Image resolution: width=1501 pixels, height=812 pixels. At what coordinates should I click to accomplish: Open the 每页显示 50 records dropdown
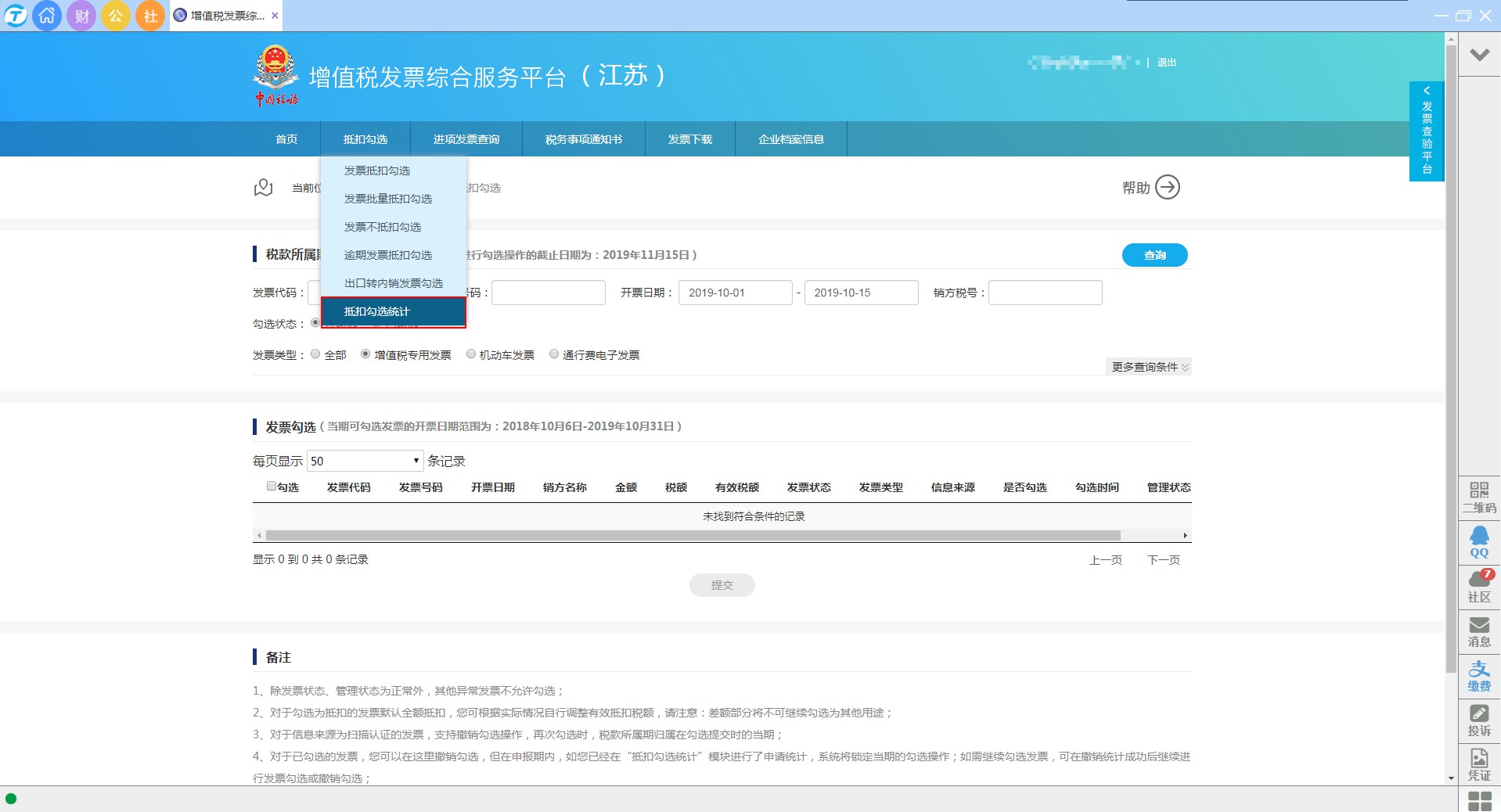pos(365,461)
